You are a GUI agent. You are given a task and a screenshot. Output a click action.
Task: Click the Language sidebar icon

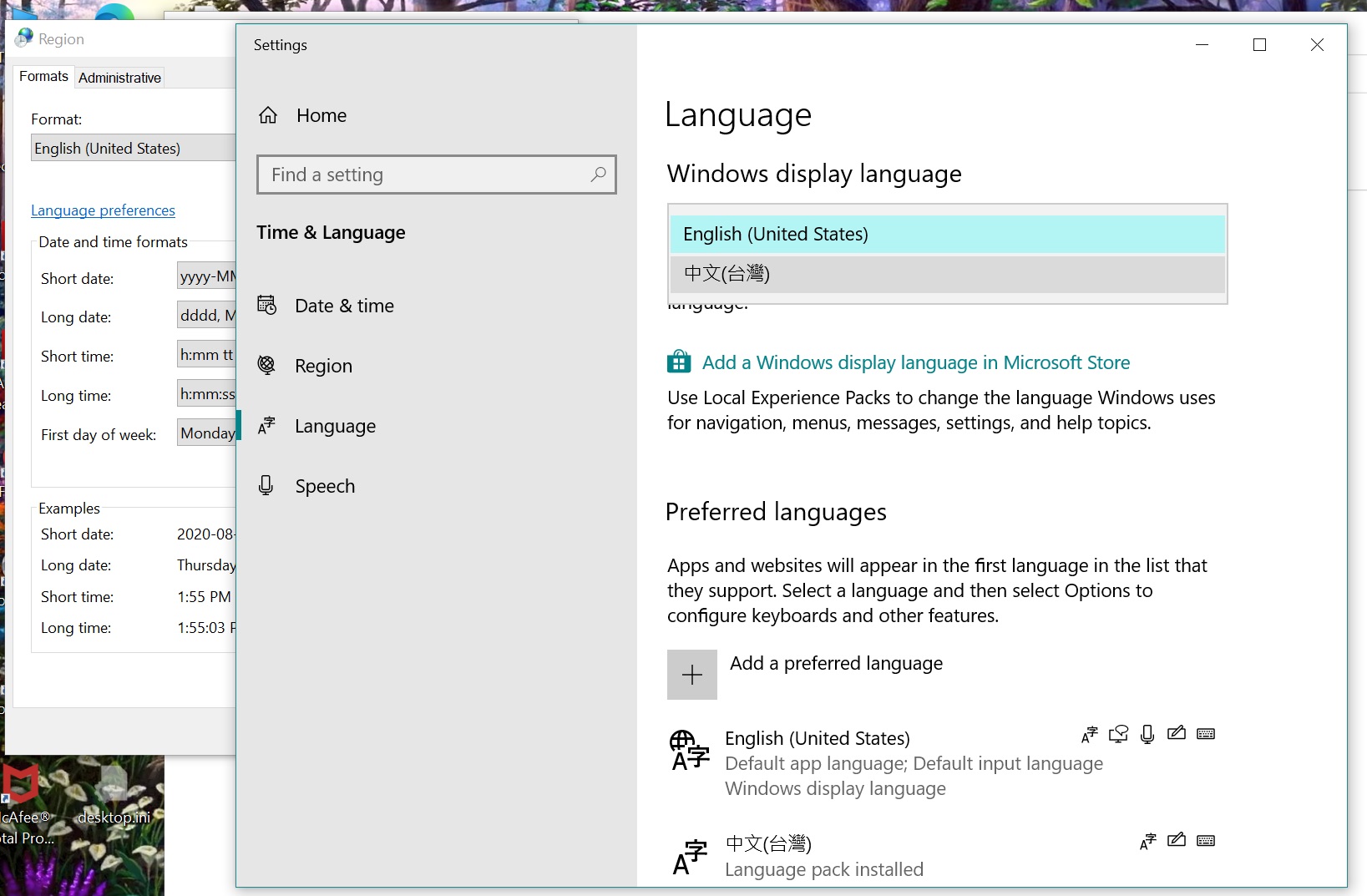(266, 425)
